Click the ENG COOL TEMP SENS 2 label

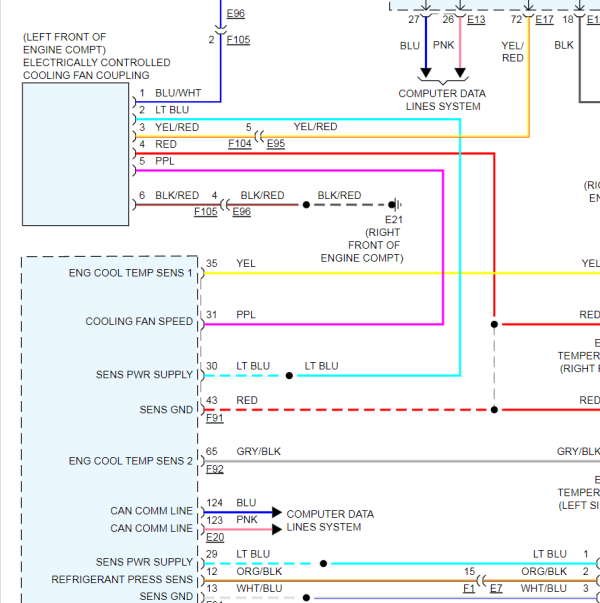click(130, 461)
